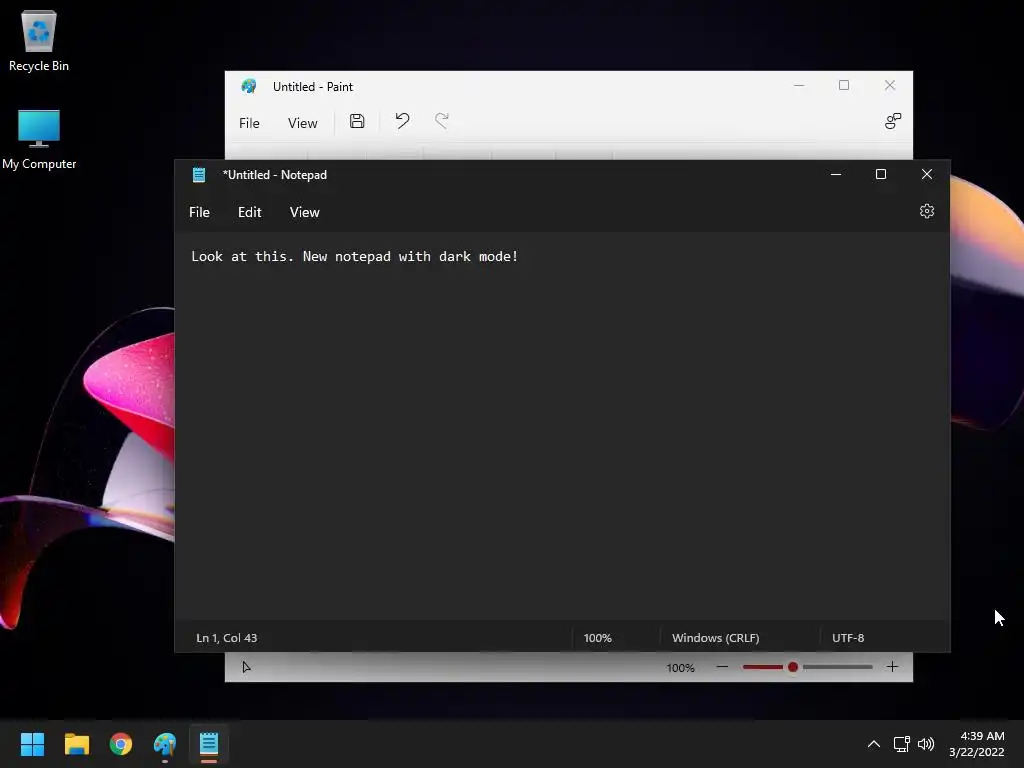Launch Google Chrome from the taskbar

tap(121, 744)
